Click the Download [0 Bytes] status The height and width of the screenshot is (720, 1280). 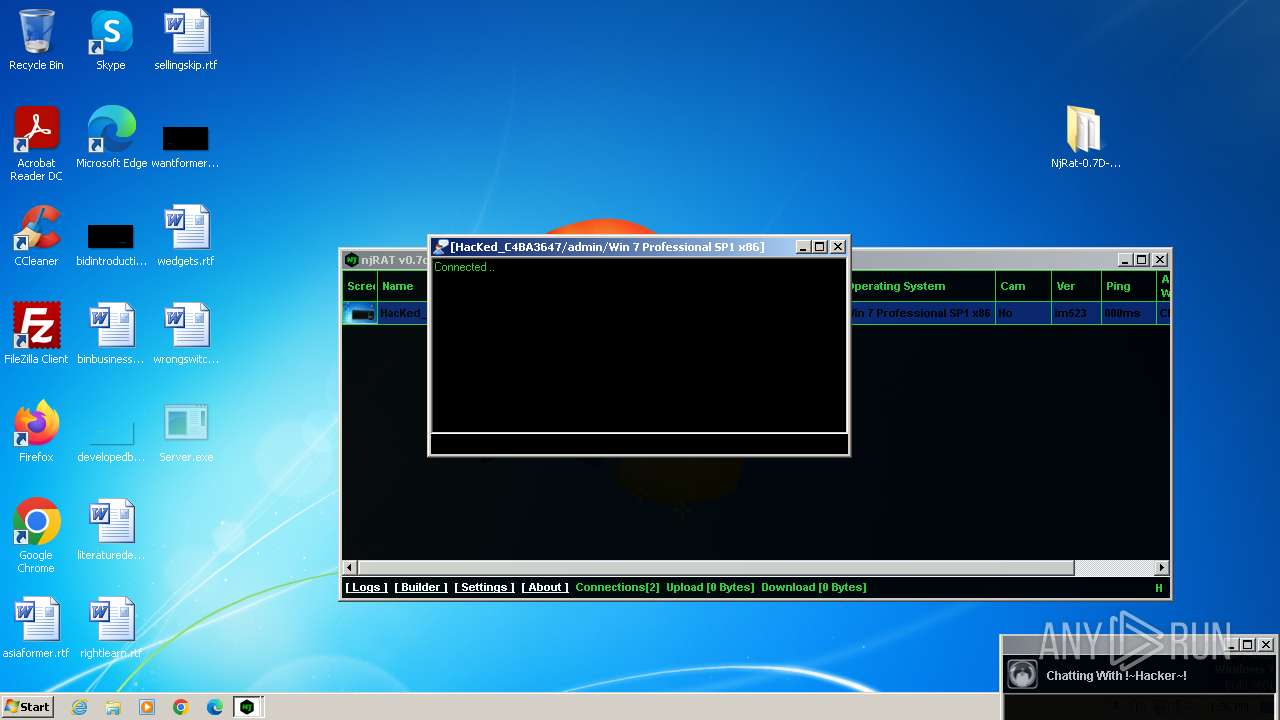point(814,587)
